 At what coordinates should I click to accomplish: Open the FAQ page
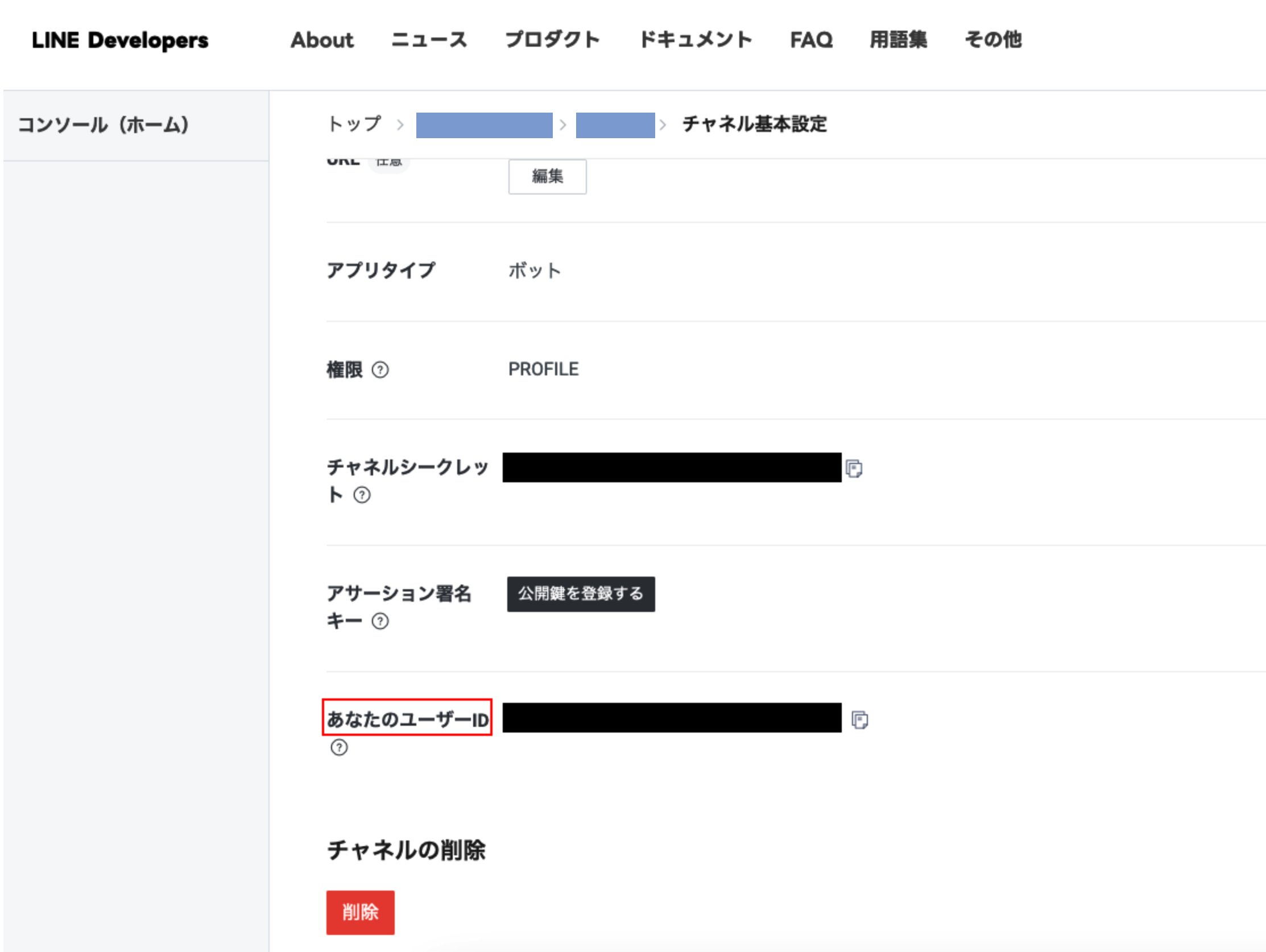(x=811, y=40)
